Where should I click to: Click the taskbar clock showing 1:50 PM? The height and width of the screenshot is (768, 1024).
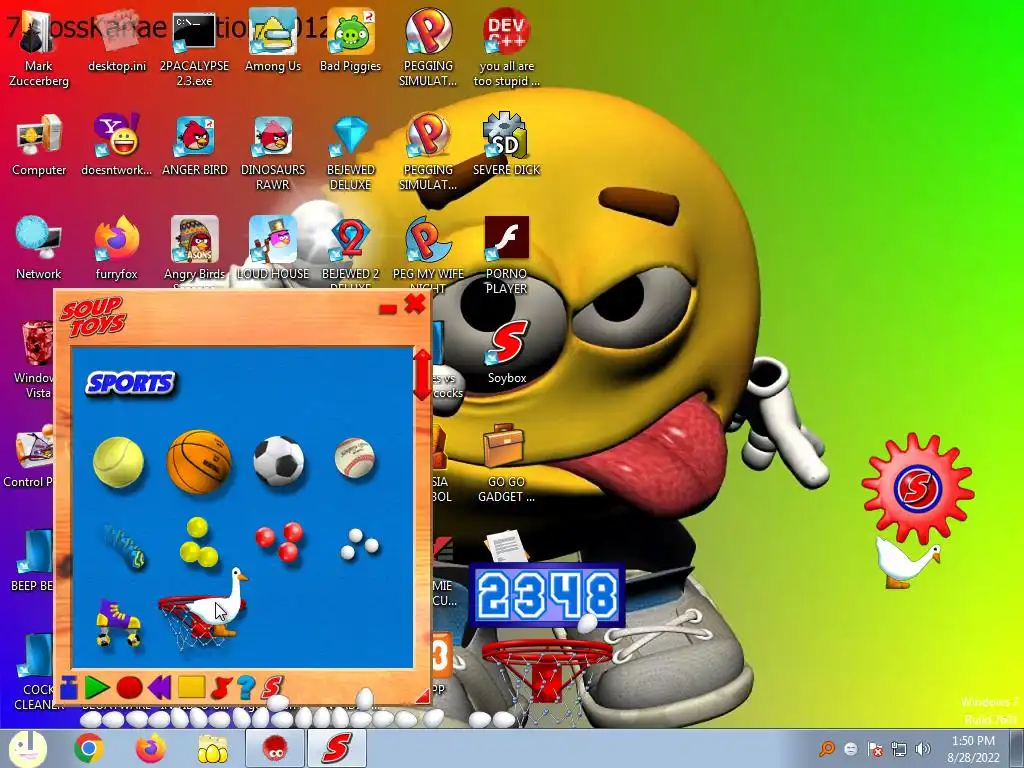coord(973,749)
